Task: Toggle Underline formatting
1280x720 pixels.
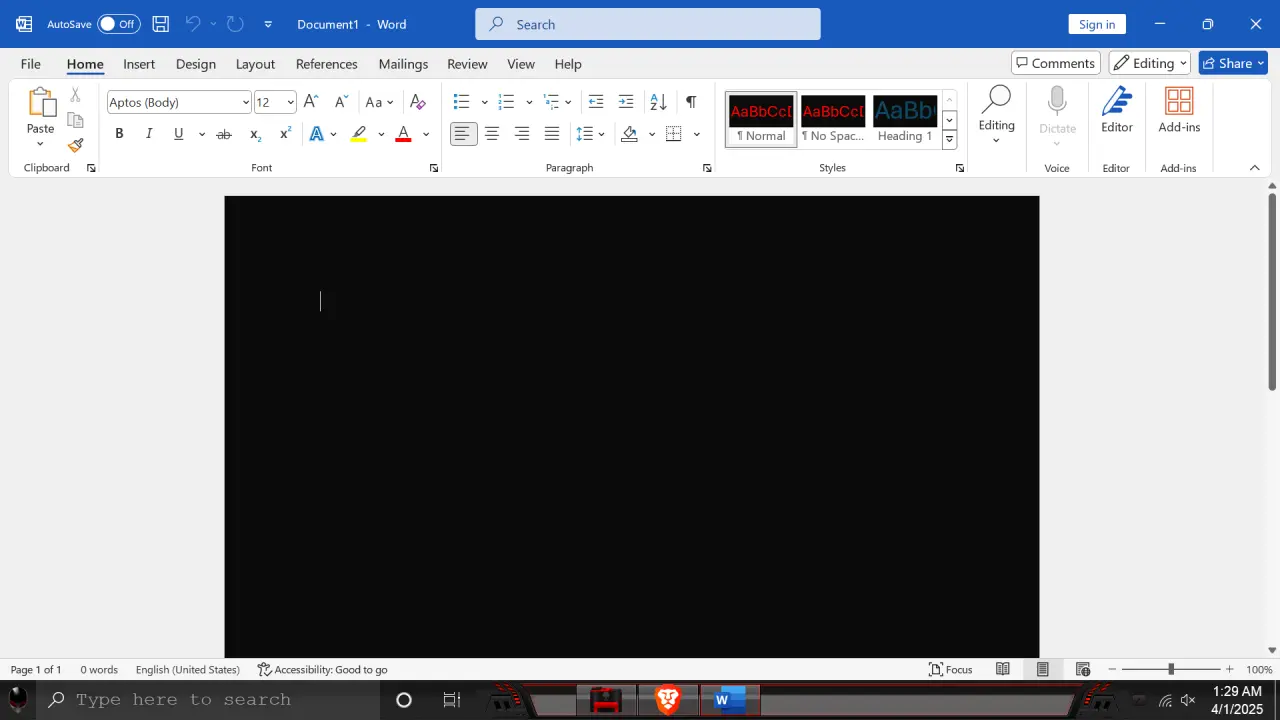Action: point(179,134)
